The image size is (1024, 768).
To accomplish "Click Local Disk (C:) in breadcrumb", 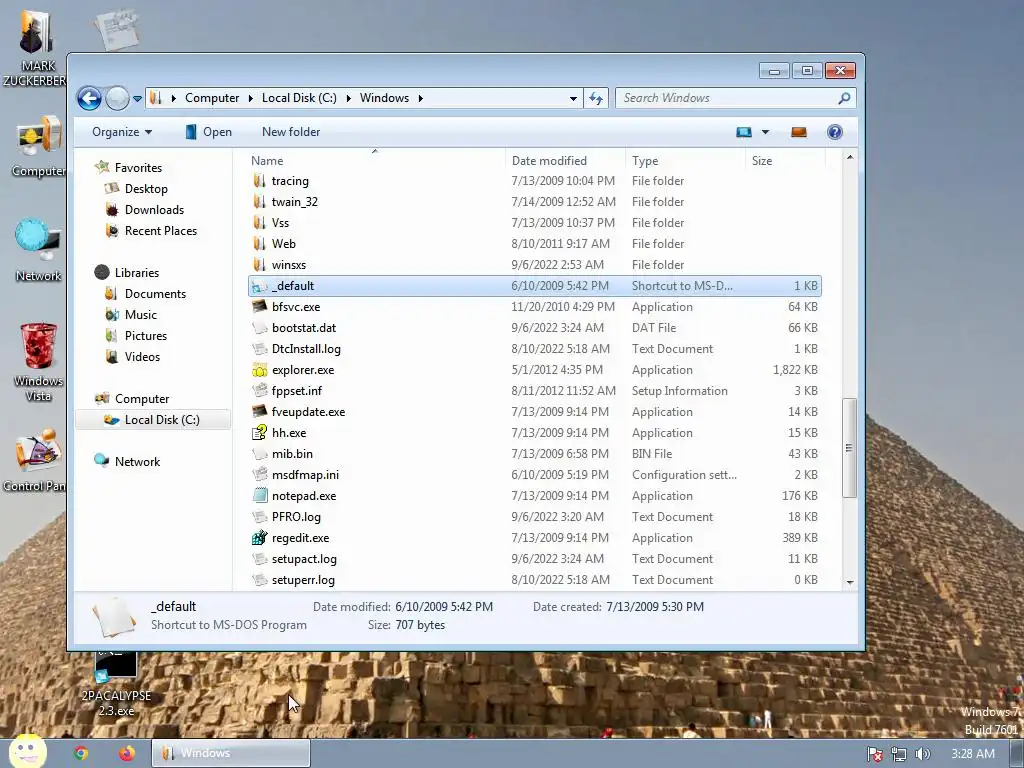I will (299, 98).
